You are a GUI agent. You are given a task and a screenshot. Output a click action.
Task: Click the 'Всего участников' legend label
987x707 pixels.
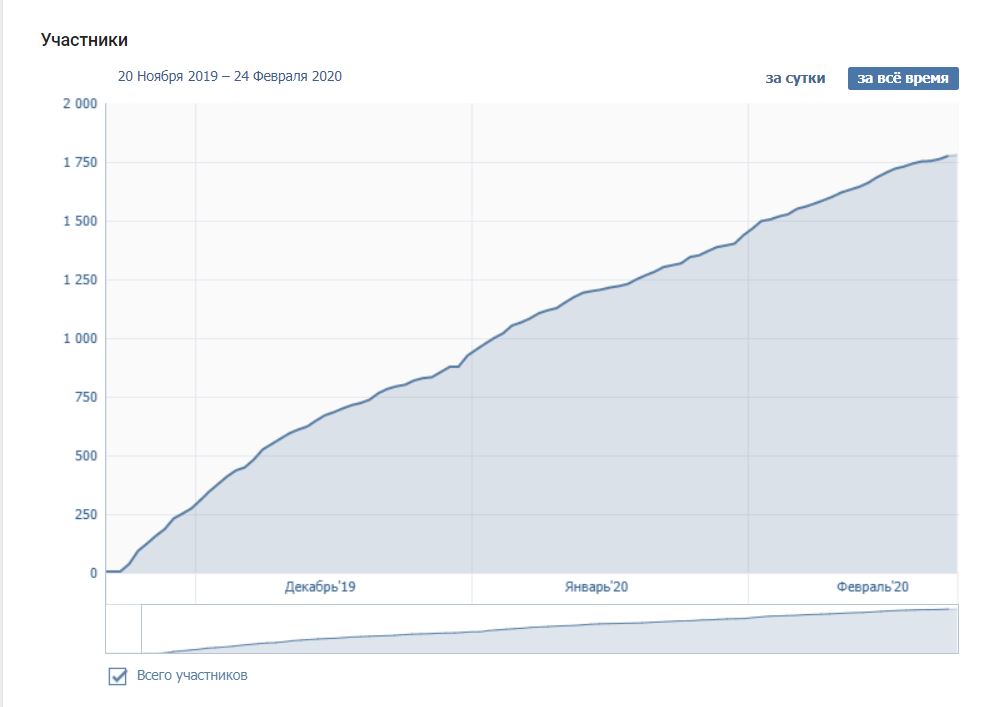pos(192,676)
